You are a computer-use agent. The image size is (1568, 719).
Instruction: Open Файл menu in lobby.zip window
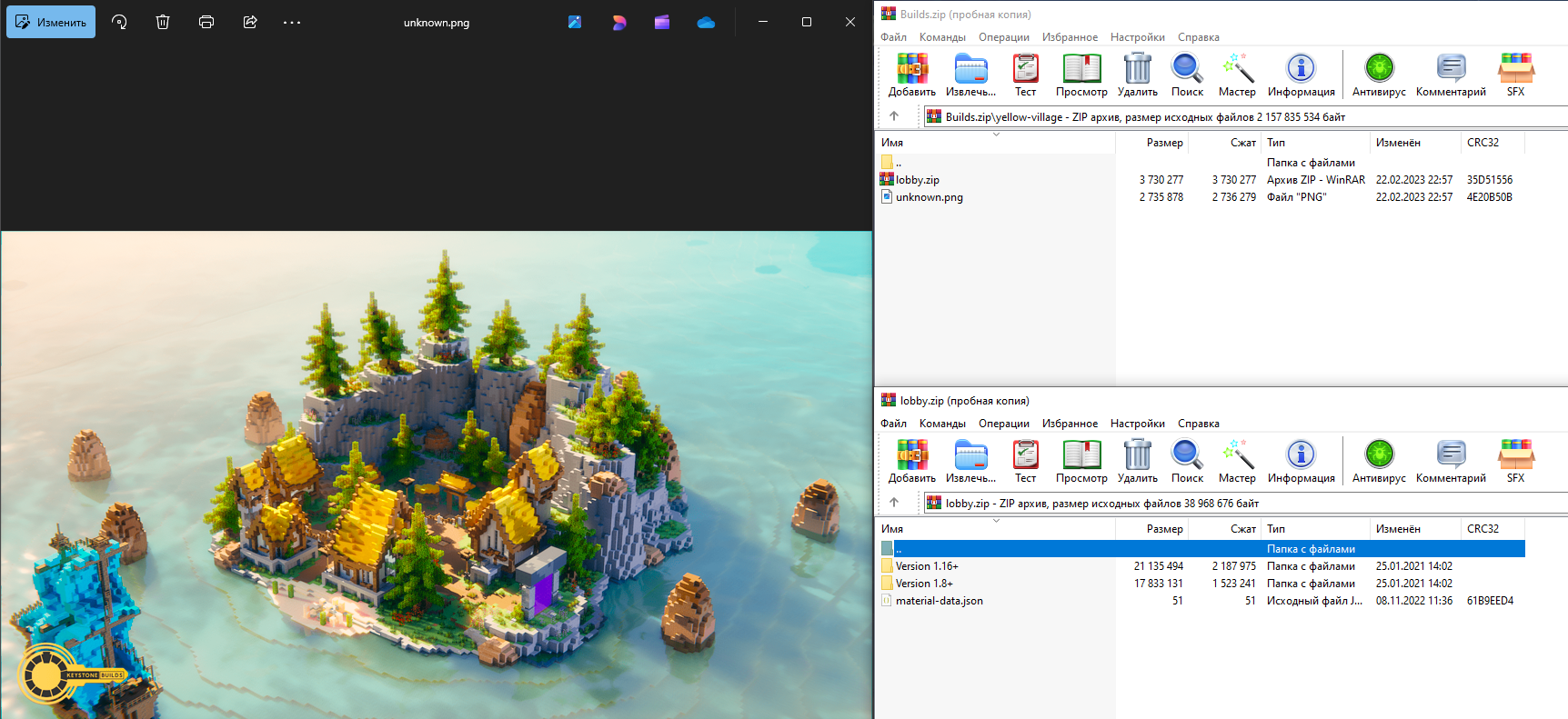tap(893, 424)
